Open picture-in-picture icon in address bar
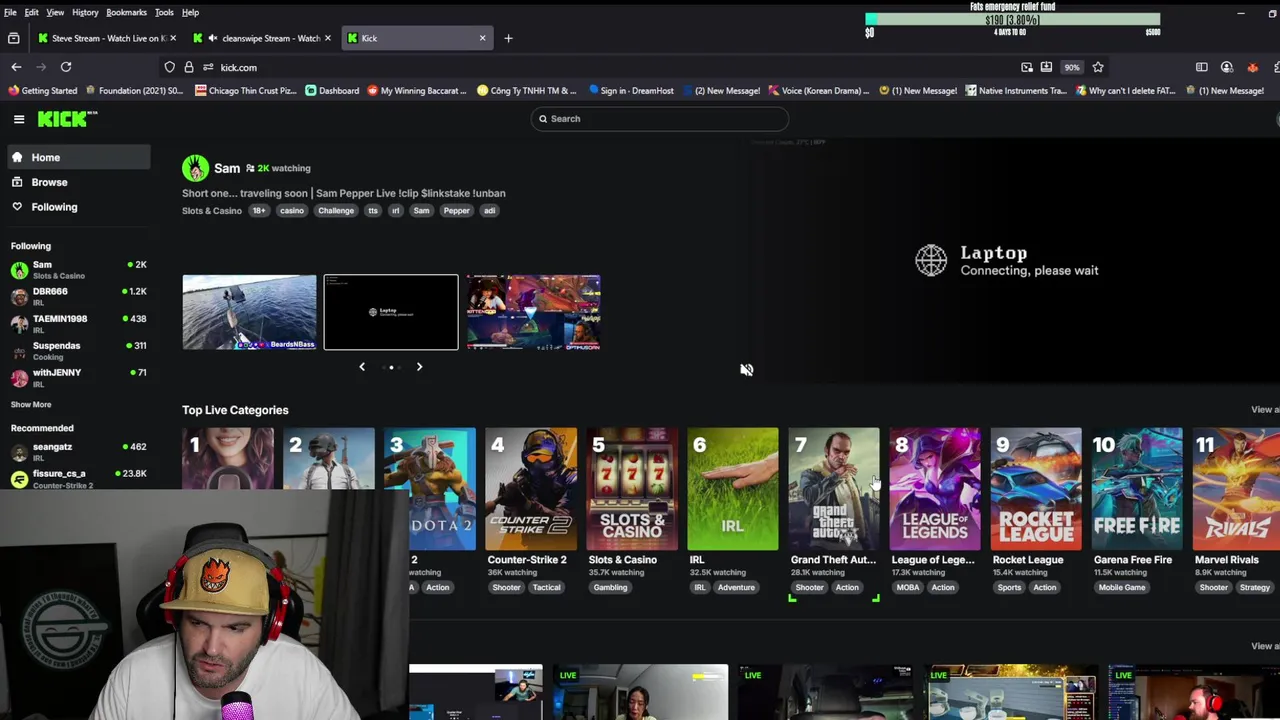This screenshot has height=720, width=1280. (1027, 67)
